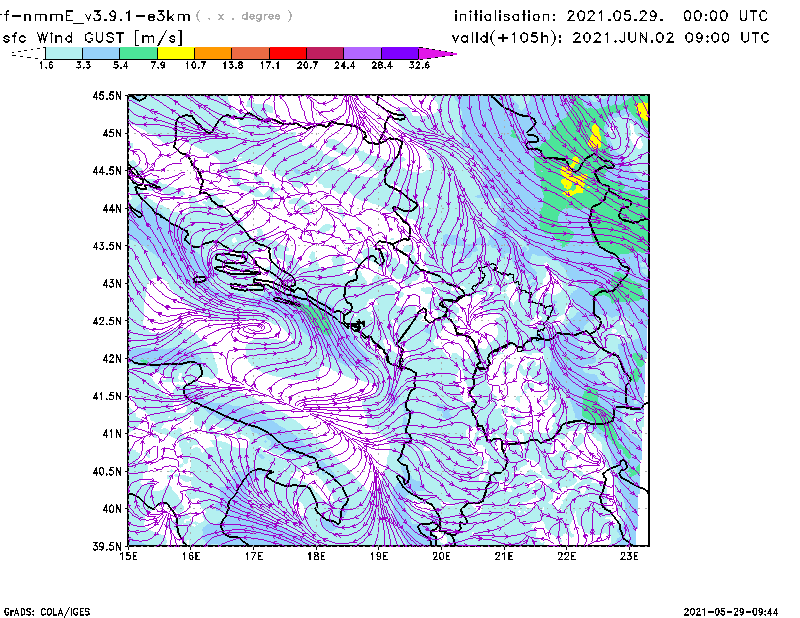This screenshot has width=800, height=618.
Task: Click the "45N" latitude label
Action: click(112, 133)
